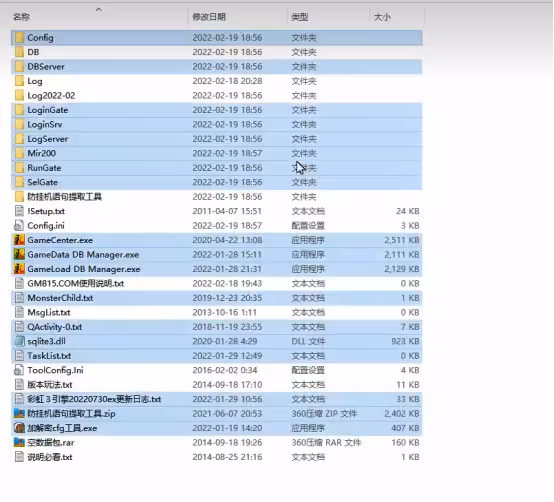Select the sqlite3.dll file icon
554x502 pixels.
coord(19,341)
